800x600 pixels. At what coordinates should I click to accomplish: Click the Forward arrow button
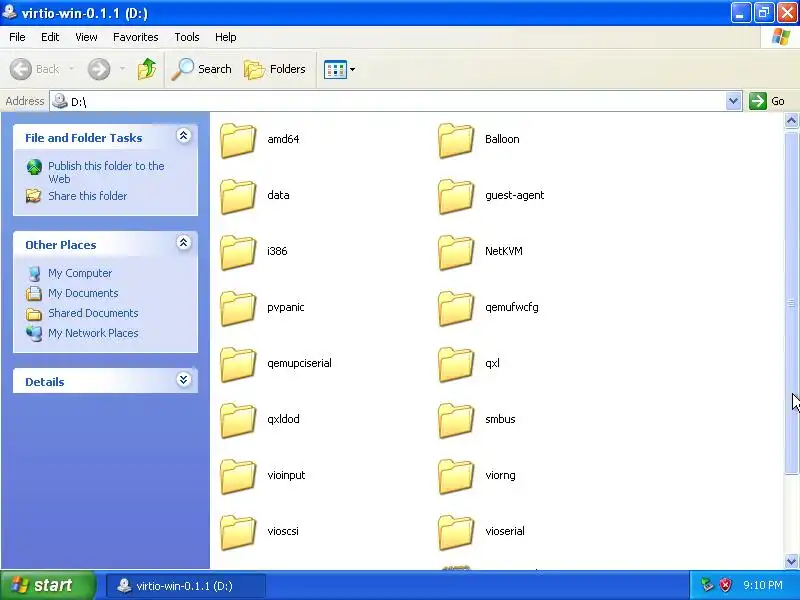tap(99, 69)
